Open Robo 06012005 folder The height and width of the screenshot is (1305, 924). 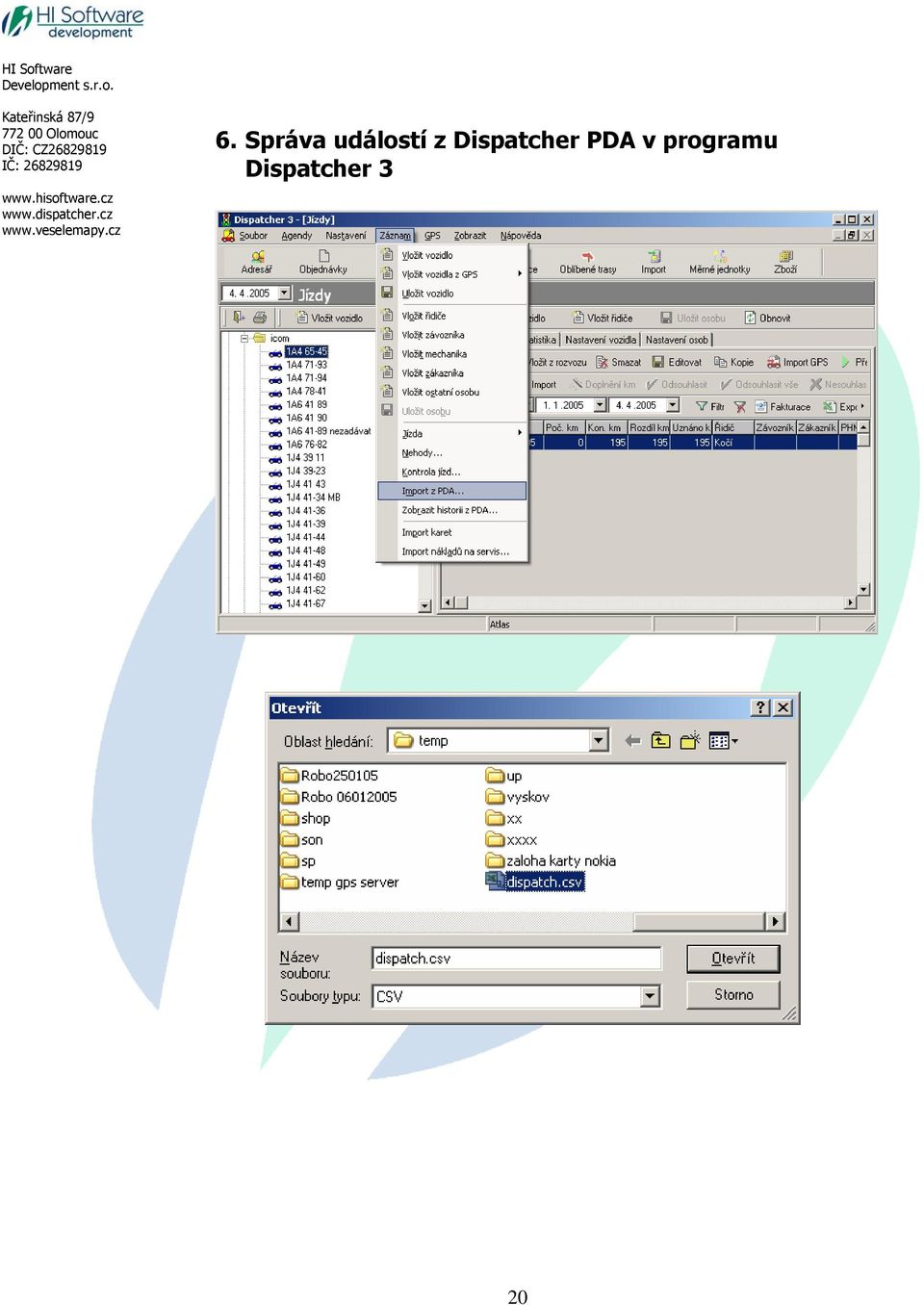coord(339,797)
